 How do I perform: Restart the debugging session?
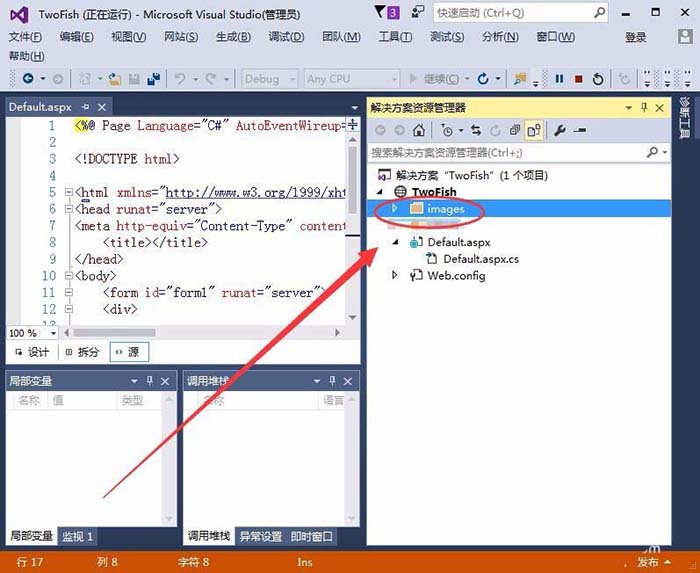(x=598, y=79)
